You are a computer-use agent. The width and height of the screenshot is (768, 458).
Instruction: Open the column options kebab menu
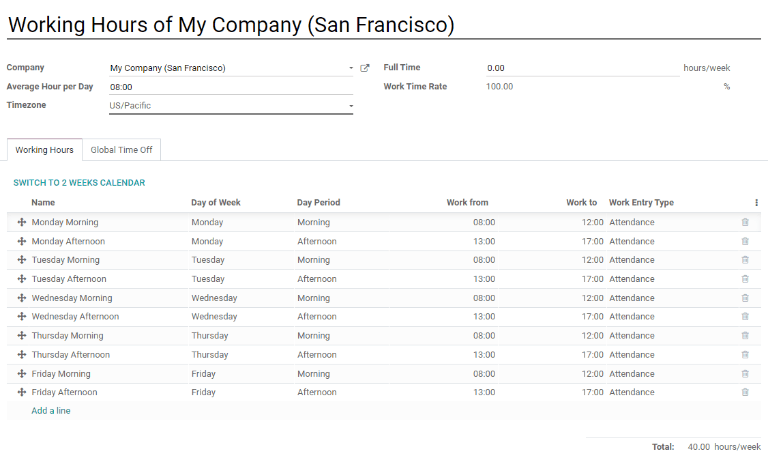[x=756, y=202]
